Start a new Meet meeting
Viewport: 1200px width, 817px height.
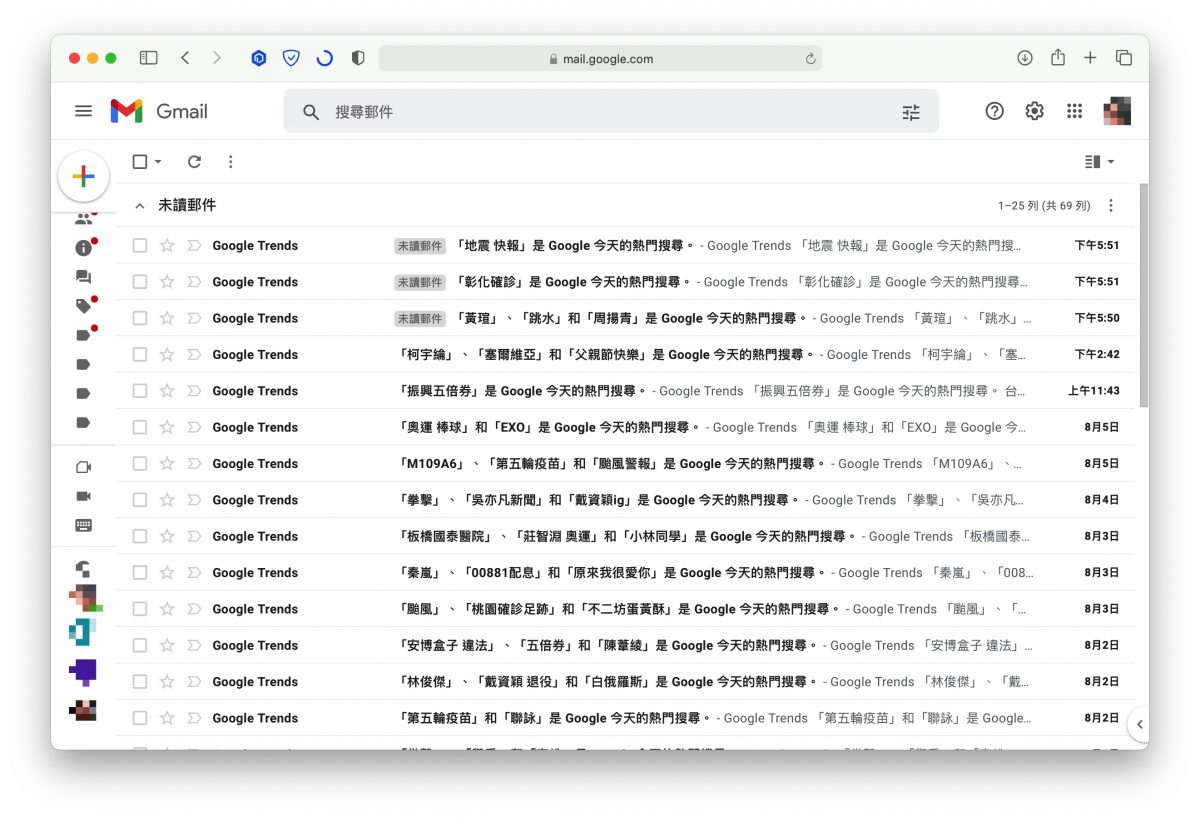coord(84,467)
